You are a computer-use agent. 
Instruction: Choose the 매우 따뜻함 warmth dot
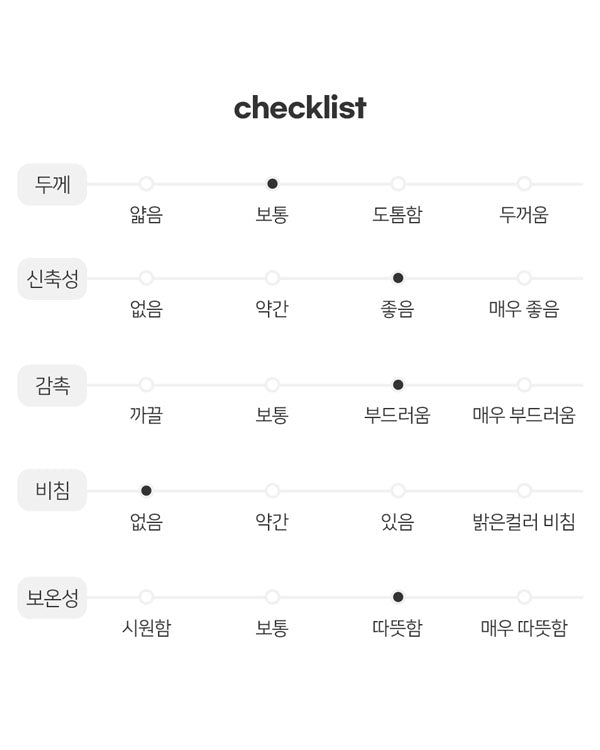pyautogui.click(x=524, y=597)
